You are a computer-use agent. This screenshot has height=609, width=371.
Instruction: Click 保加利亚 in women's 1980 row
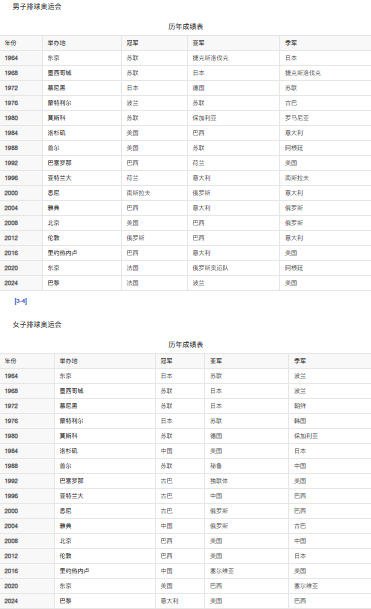point(306,436)
